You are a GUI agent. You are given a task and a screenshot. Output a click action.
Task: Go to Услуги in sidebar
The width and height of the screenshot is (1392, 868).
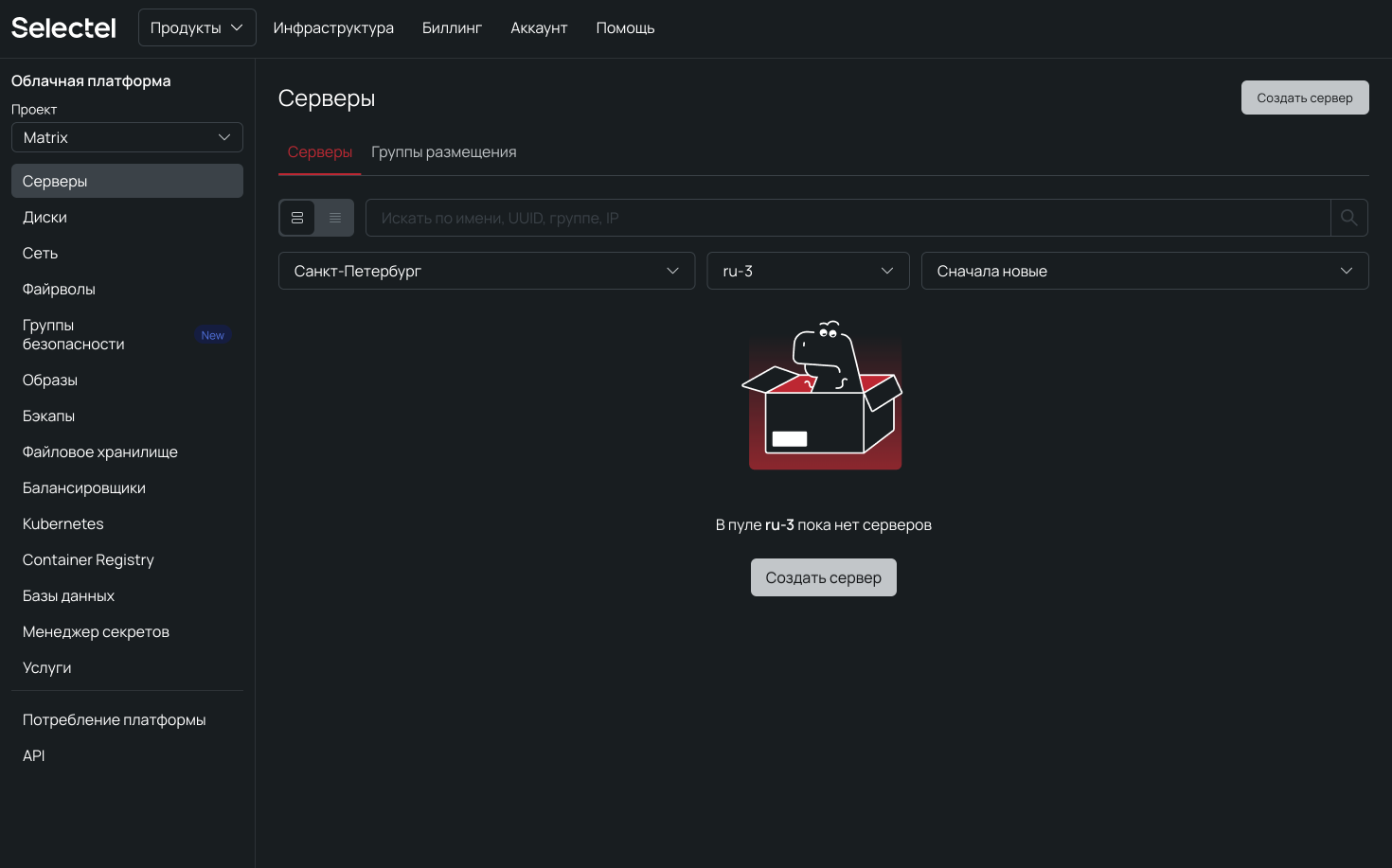click(127, 667)
